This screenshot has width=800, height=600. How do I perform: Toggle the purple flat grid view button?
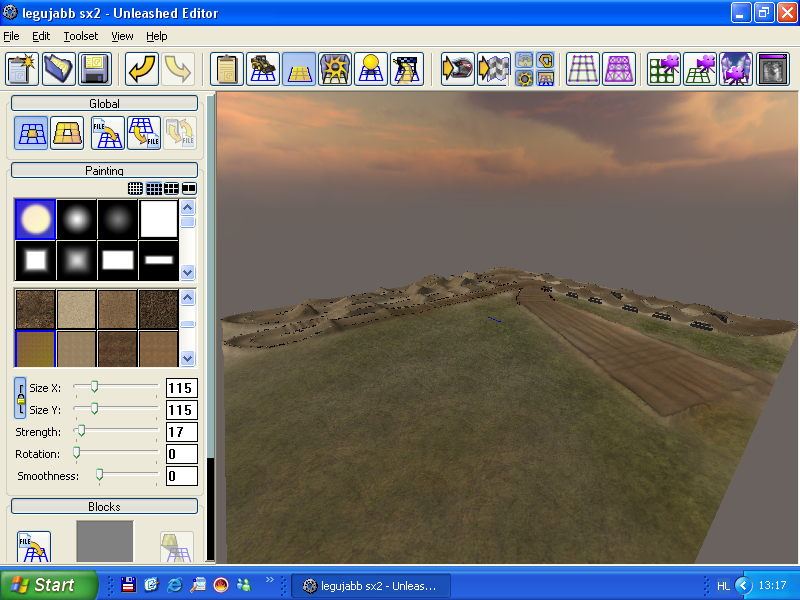[584, 69]
